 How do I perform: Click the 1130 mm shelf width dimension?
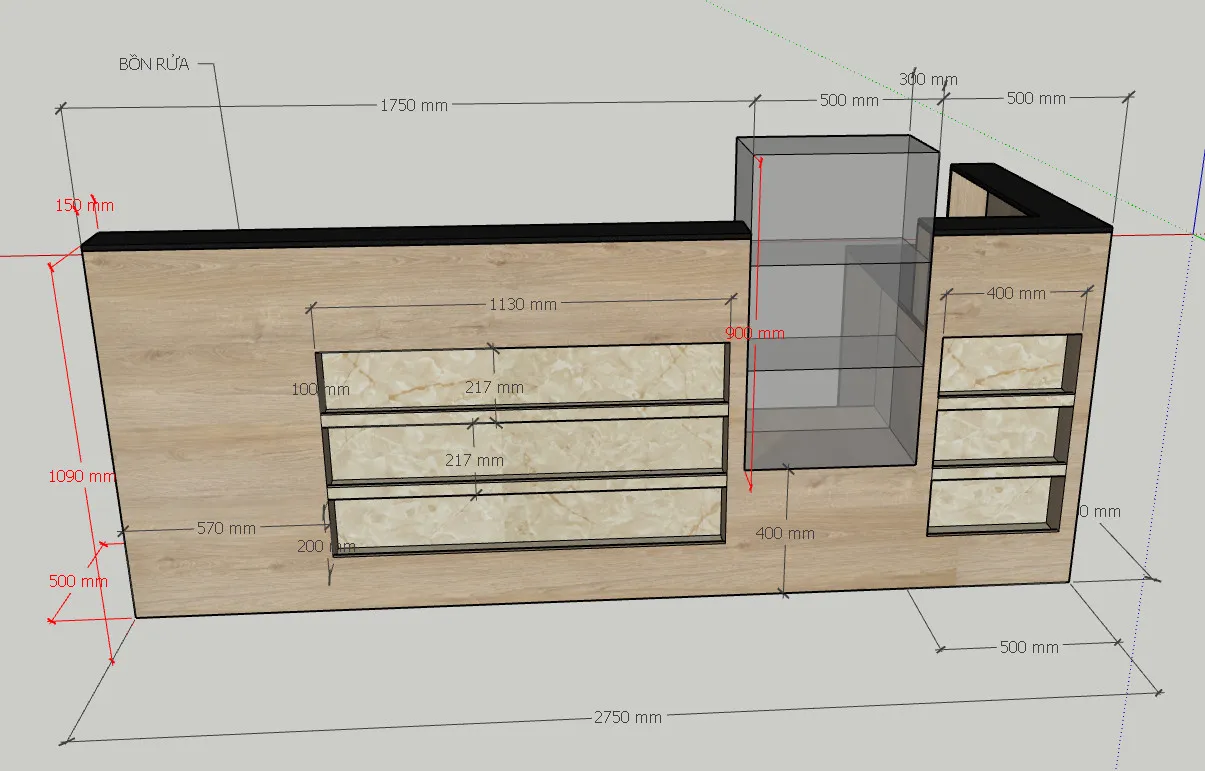coord(522,304)
